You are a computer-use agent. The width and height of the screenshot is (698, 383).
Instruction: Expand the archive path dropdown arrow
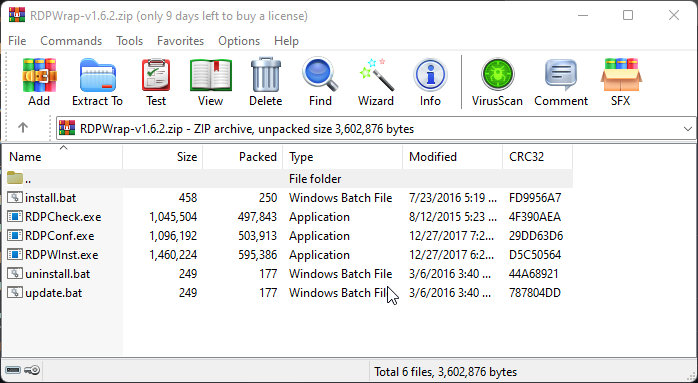(687, 129)
